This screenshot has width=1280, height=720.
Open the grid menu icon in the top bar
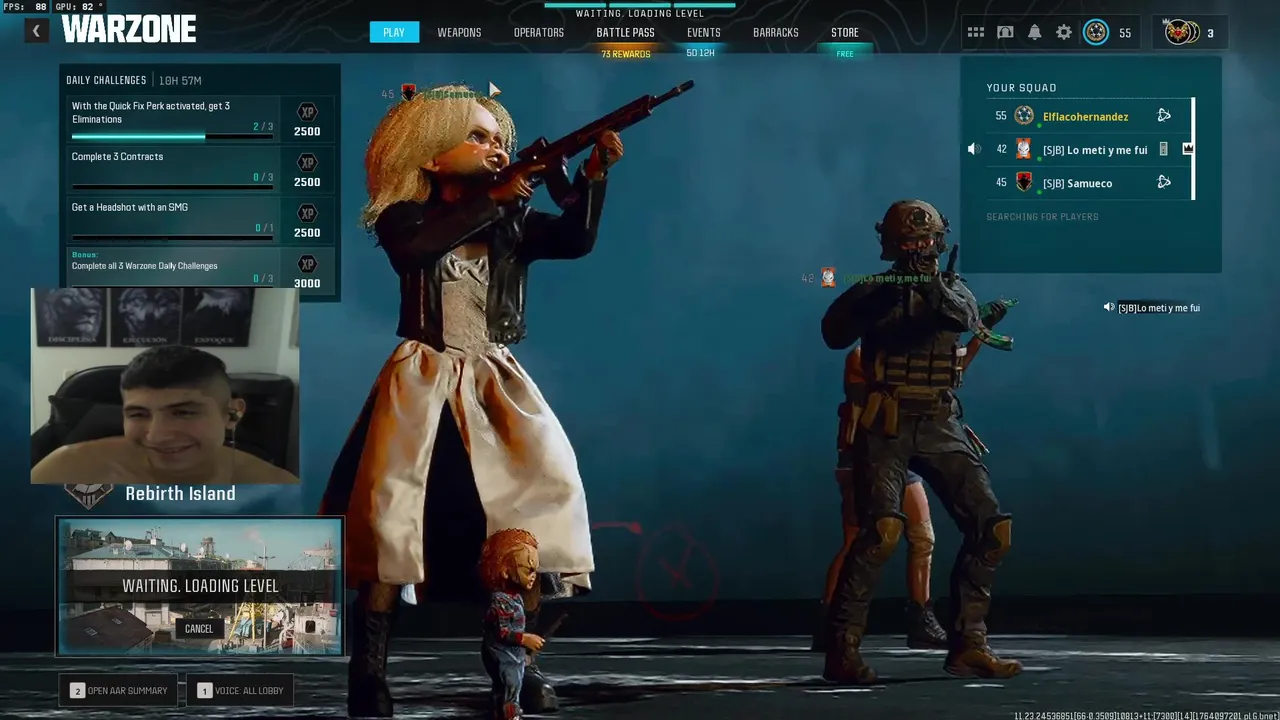[976, 33]
